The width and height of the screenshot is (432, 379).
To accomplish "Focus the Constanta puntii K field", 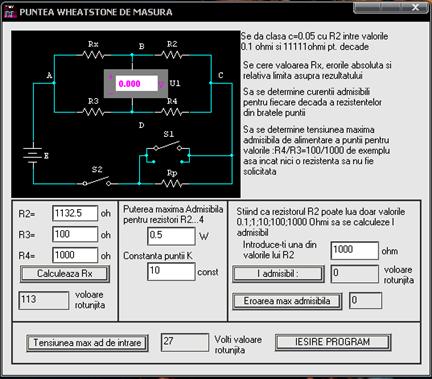I will tap(171, 271).
